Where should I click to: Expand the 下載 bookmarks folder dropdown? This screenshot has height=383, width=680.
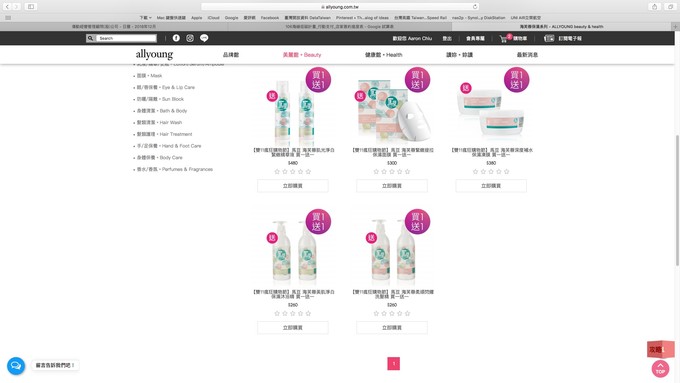click(145, 18)
